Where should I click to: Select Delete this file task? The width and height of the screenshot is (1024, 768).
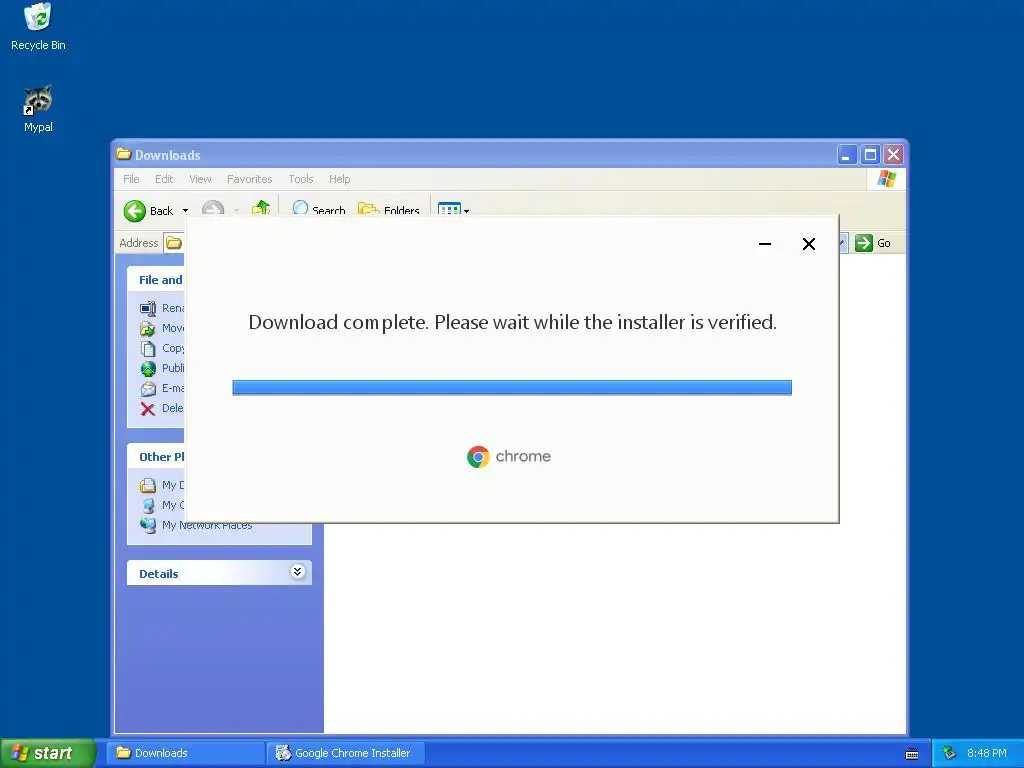point(162,408)
